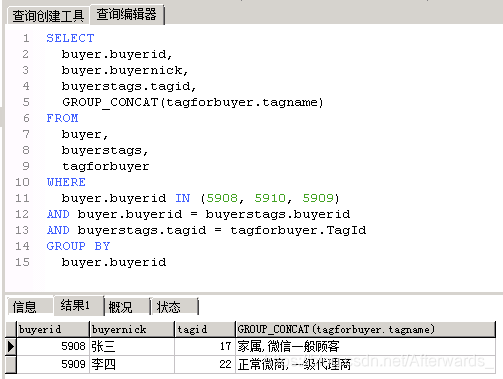This screenshot has width=503, height=379.
Task: Click buyer.buyerid on line 15
Action: (114, 262)
